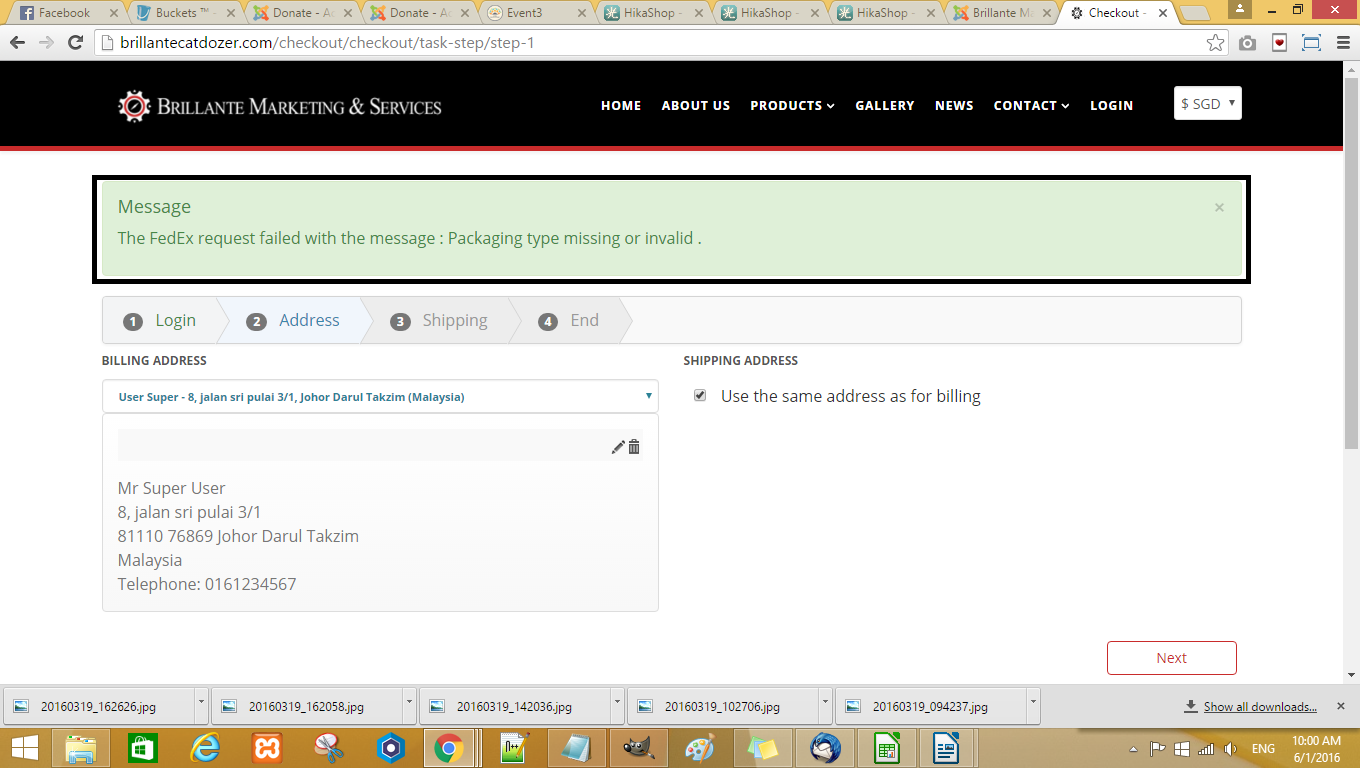Launch Windows Store from the taskbar
Viewport: 1360px width, 768px height.
[144, 748]
